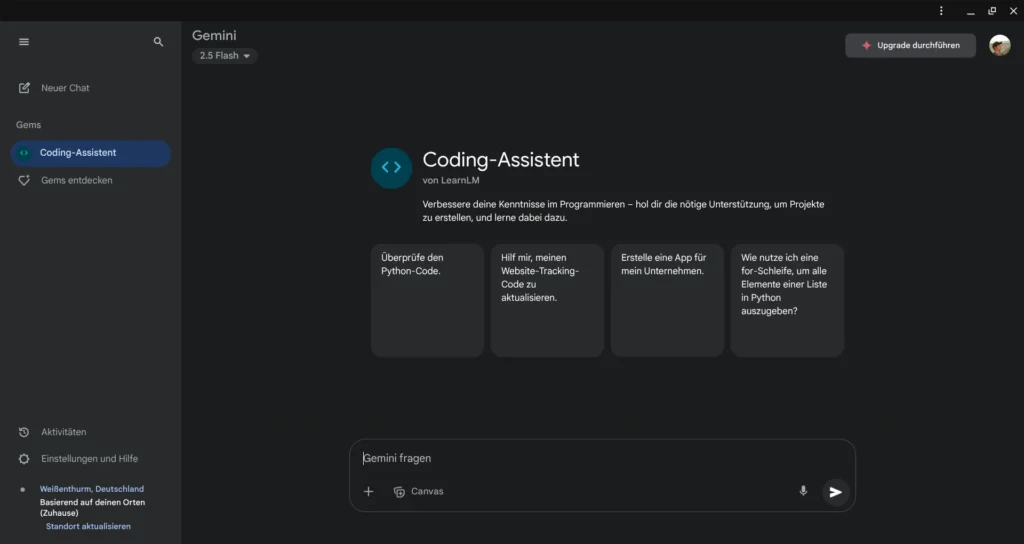This screenshot has height=544, width=1024.
Task: Click the plus icon to add files
Action: [x=368, y=491]
